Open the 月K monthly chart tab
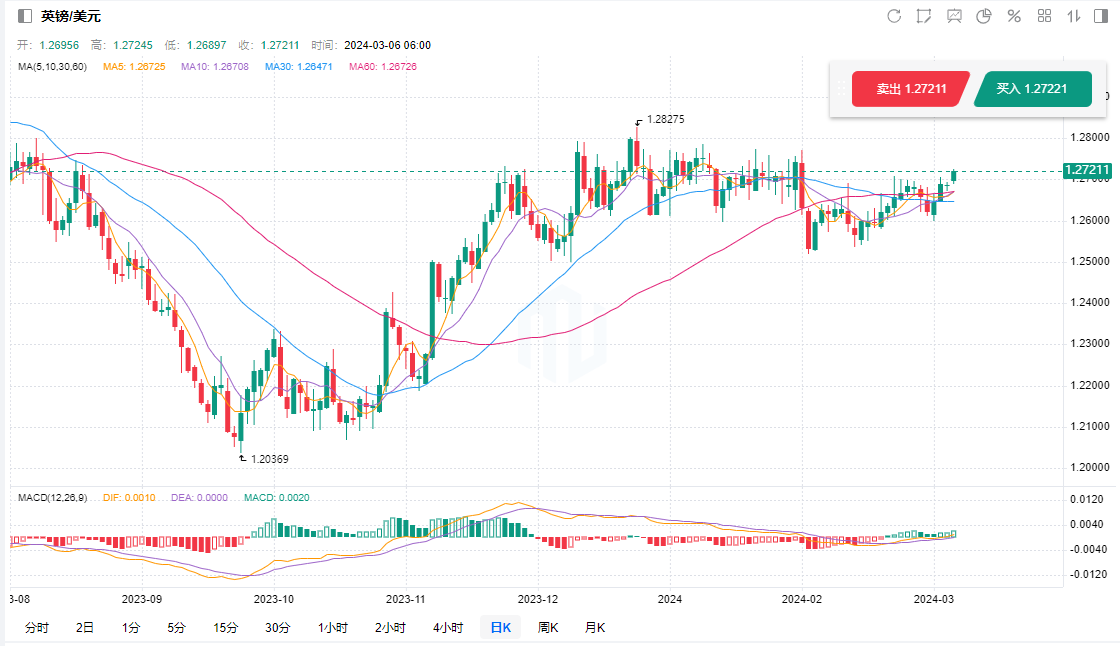The width and height of the screenshot is (1120, 646). coord(595,628)
